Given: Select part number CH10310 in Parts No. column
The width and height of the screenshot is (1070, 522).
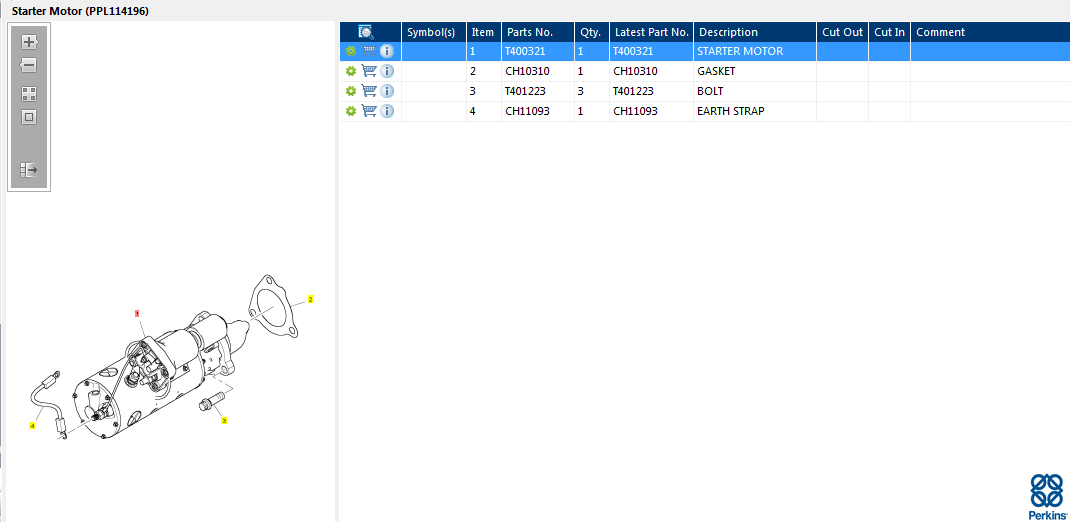Looking at the screenshot, I should click(527, 71).
